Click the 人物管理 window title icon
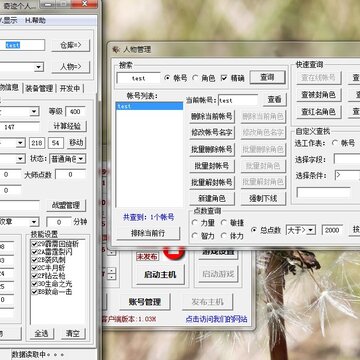This screenshot has height=360, width=360. click(116, 50)
